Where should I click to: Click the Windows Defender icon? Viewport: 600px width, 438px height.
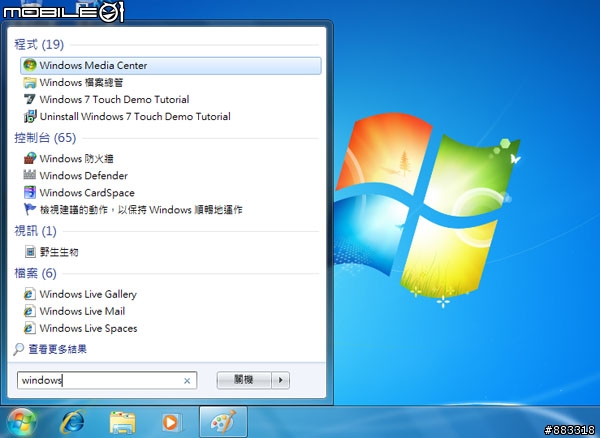(30, 175)
